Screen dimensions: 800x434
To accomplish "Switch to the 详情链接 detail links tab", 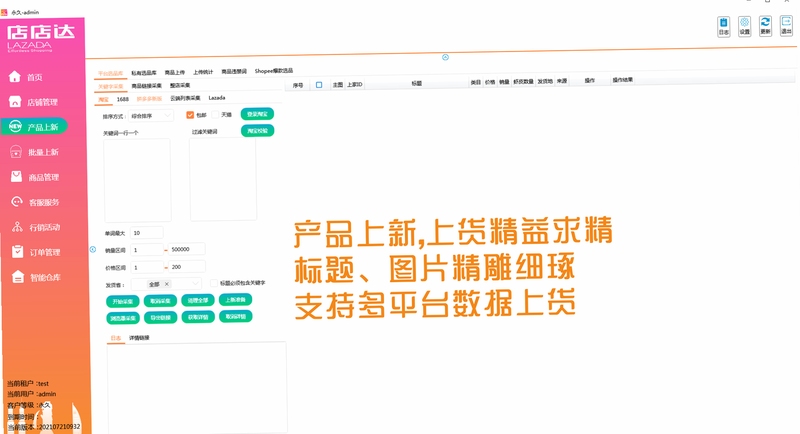I will tap(139, 338).
